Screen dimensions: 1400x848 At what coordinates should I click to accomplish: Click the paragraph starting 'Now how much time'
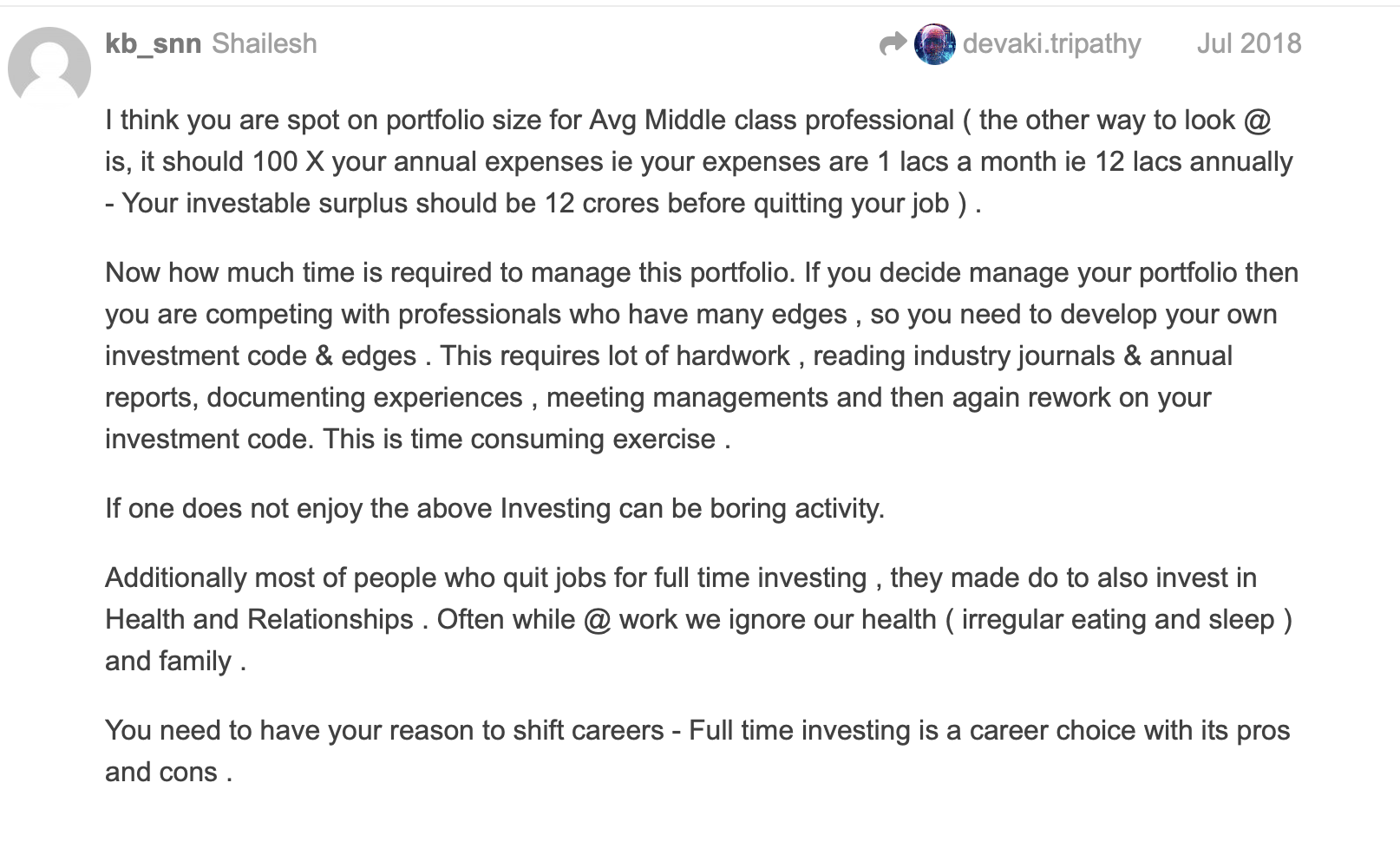click(702, 356)
